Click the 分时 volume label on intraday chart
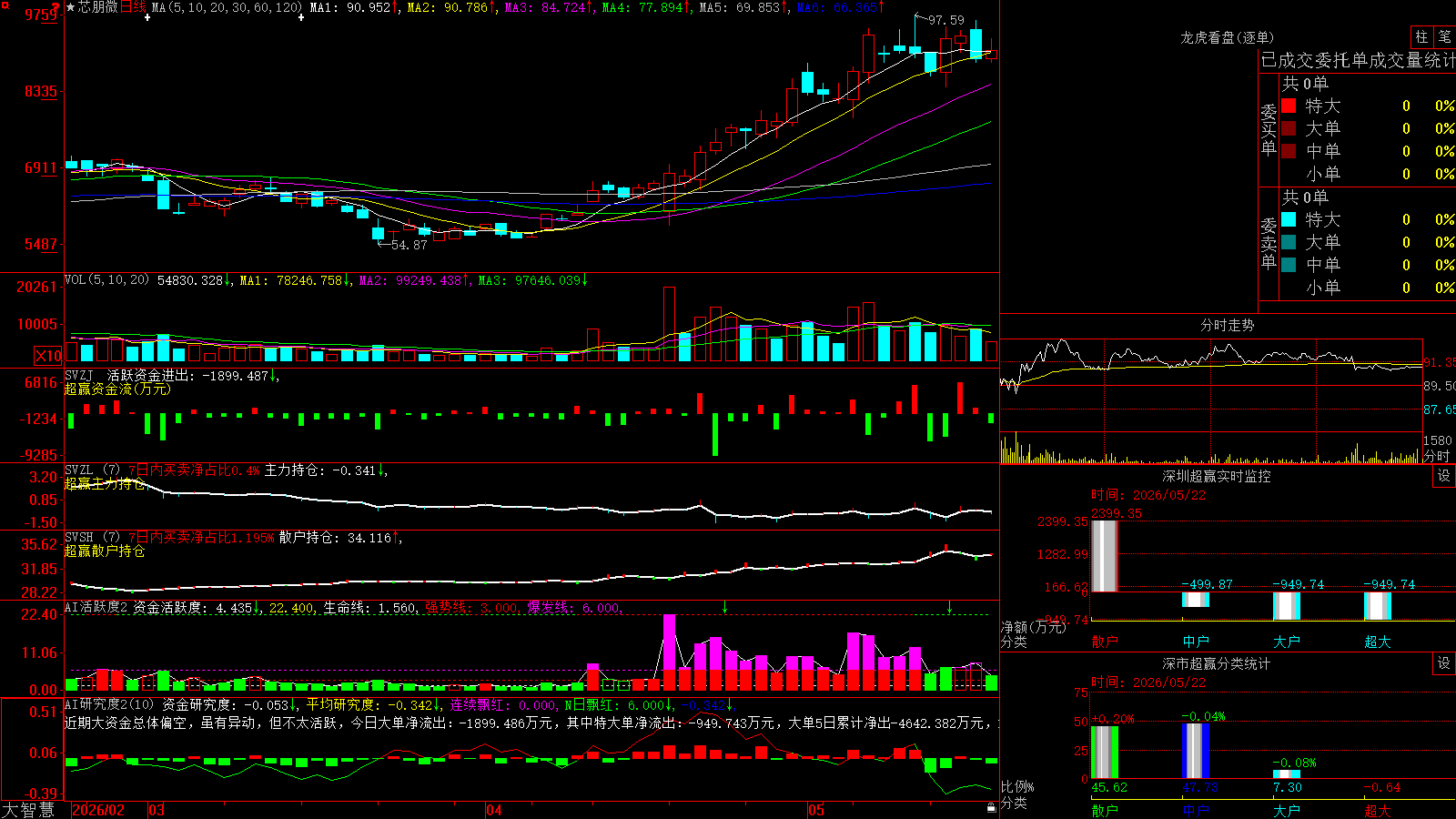This screenshot has height=819, width=1456. (x=1436, y=456)
